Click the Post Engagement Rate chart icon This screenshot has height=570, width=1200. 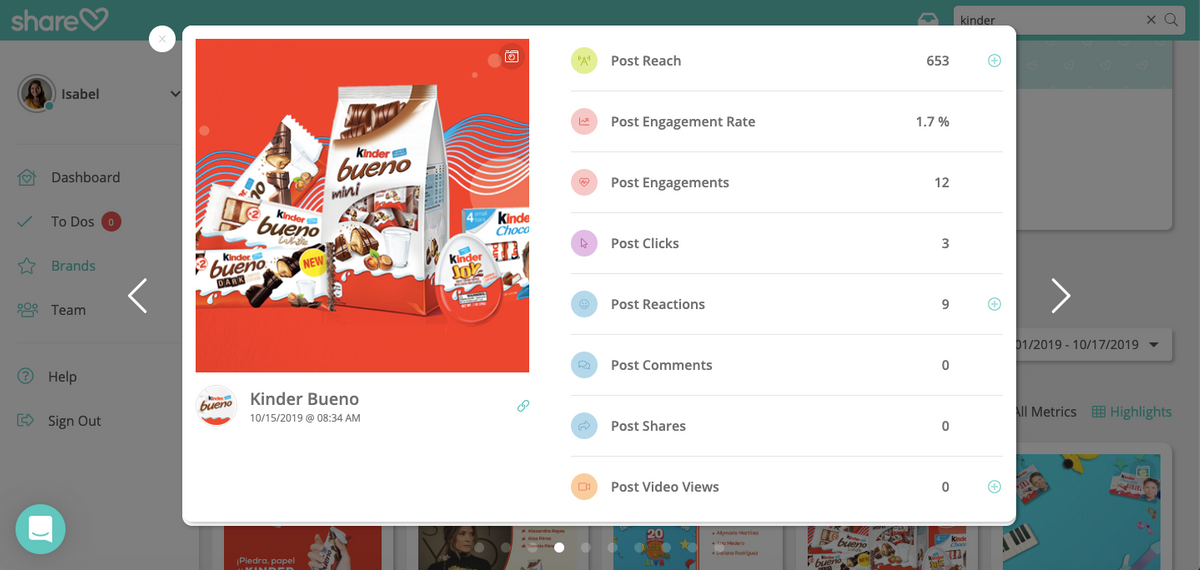pos(584,122)
